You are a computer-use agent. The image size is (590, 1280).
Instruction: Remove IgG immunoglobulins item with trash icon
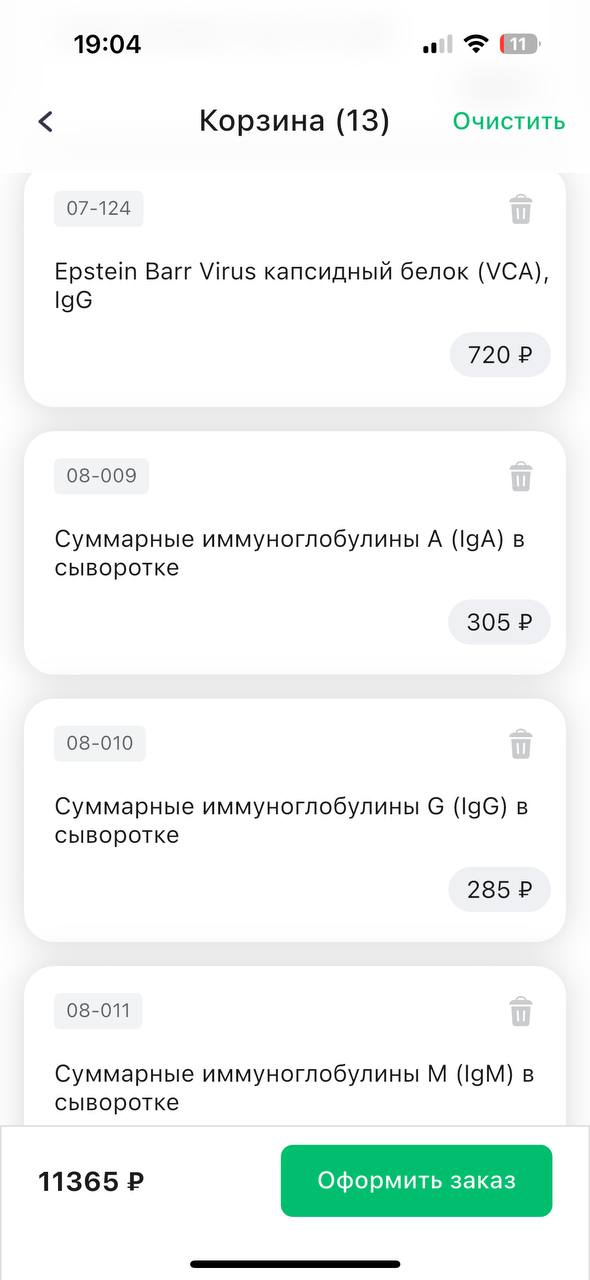(x=521, y=744)
